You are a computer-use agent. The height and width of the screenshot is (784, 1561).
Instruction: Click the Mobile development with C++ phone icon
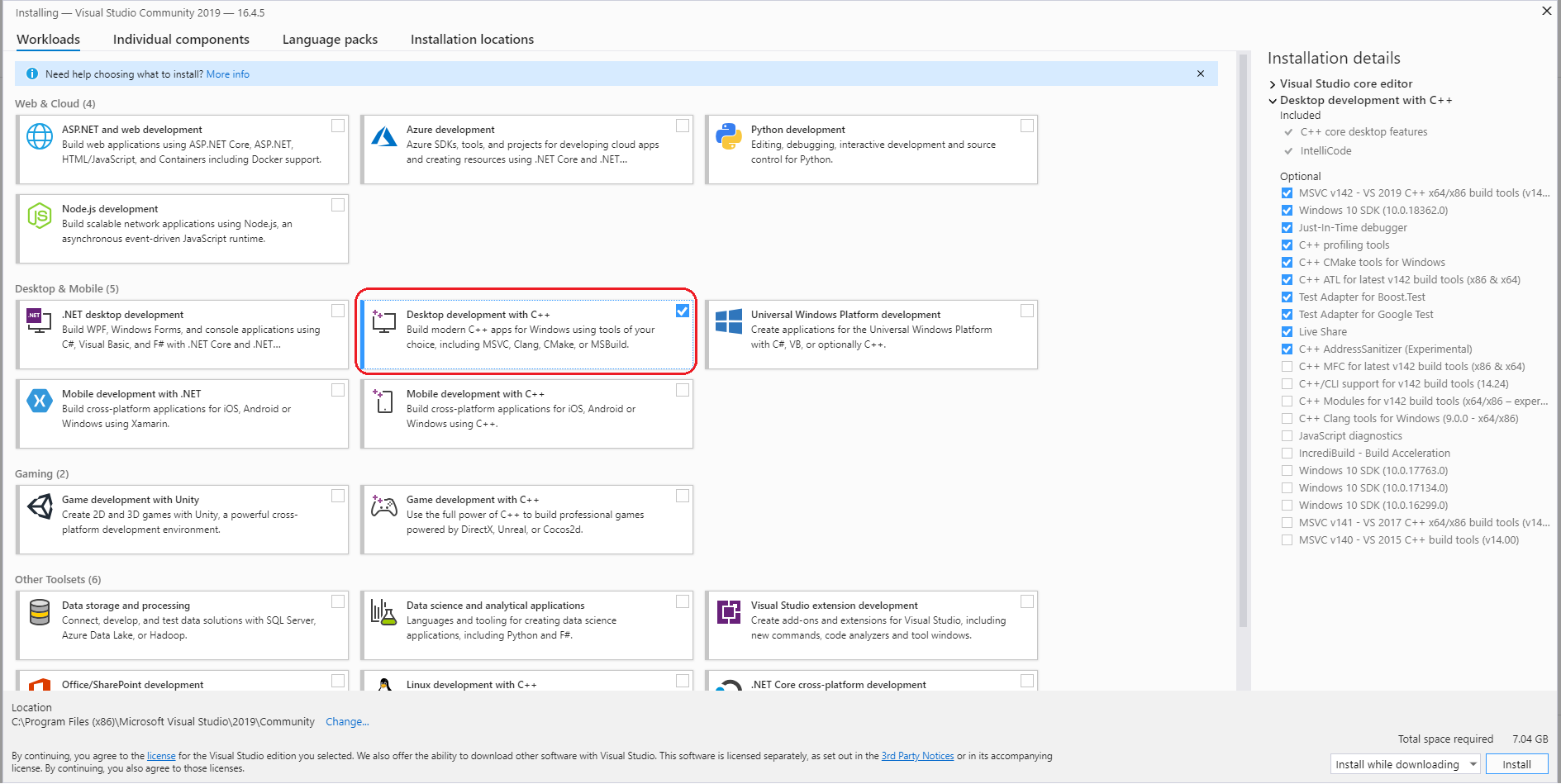tap(384, 401)
